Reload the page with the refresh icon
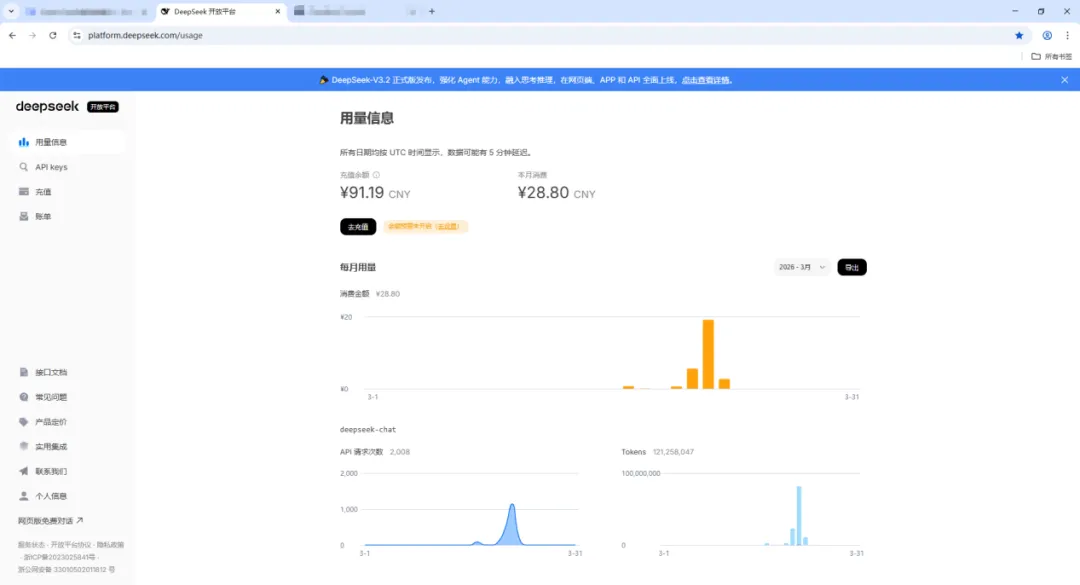 point(52,35)
